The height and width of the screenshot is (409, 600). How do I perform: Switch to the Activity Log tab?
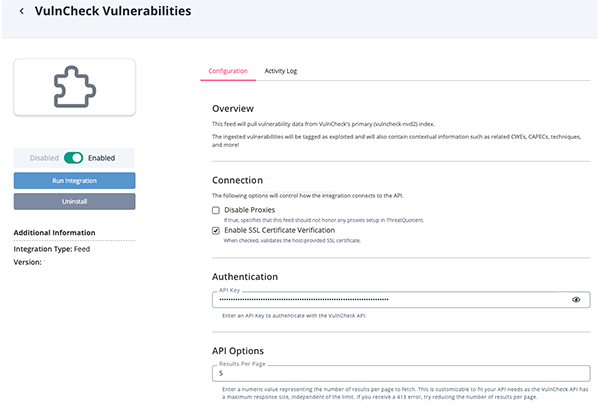tap(280, 71)
